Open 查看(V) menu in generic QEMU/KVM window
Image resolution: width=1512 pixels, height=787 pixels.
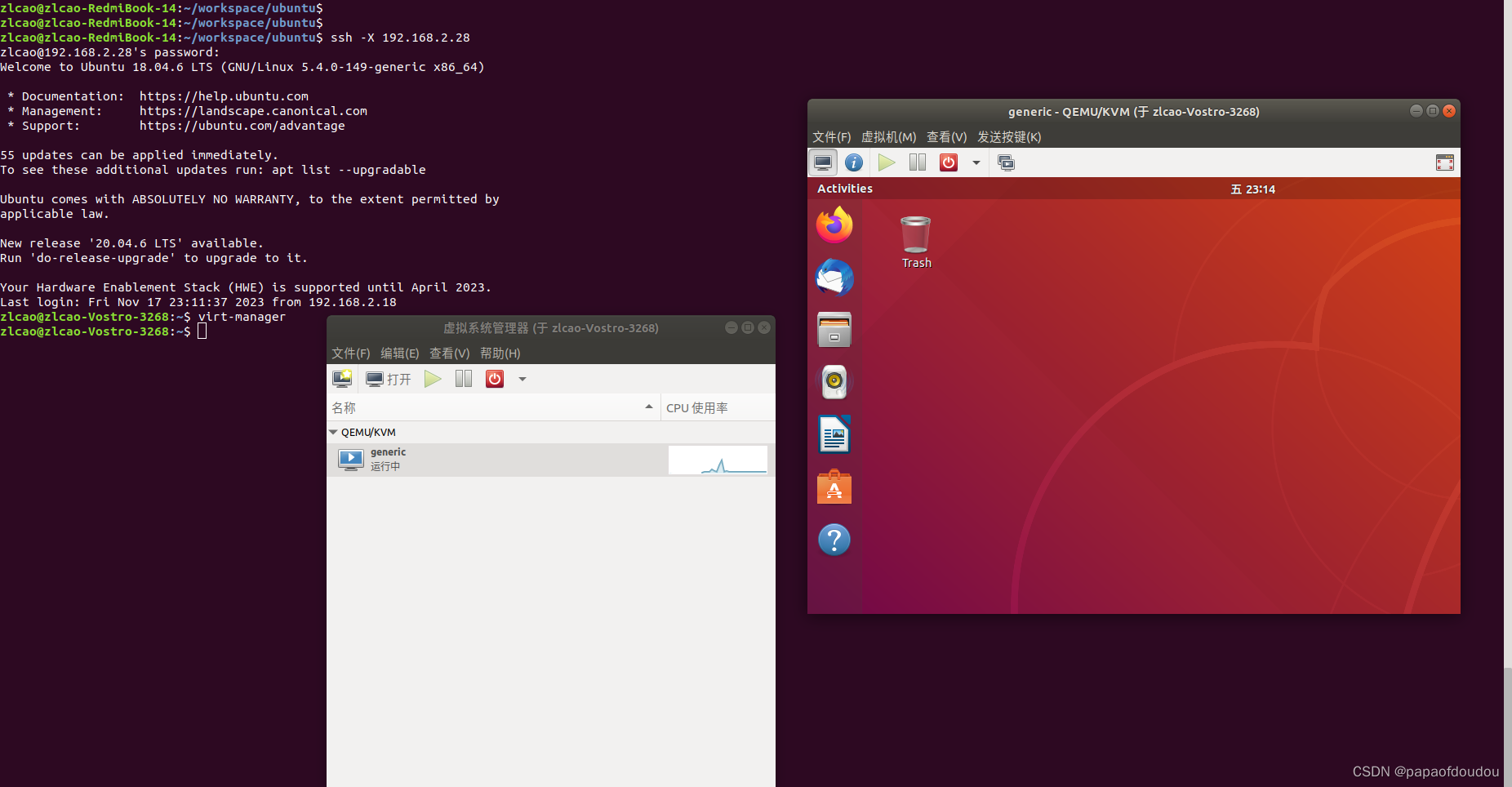[x=947, y=136]
